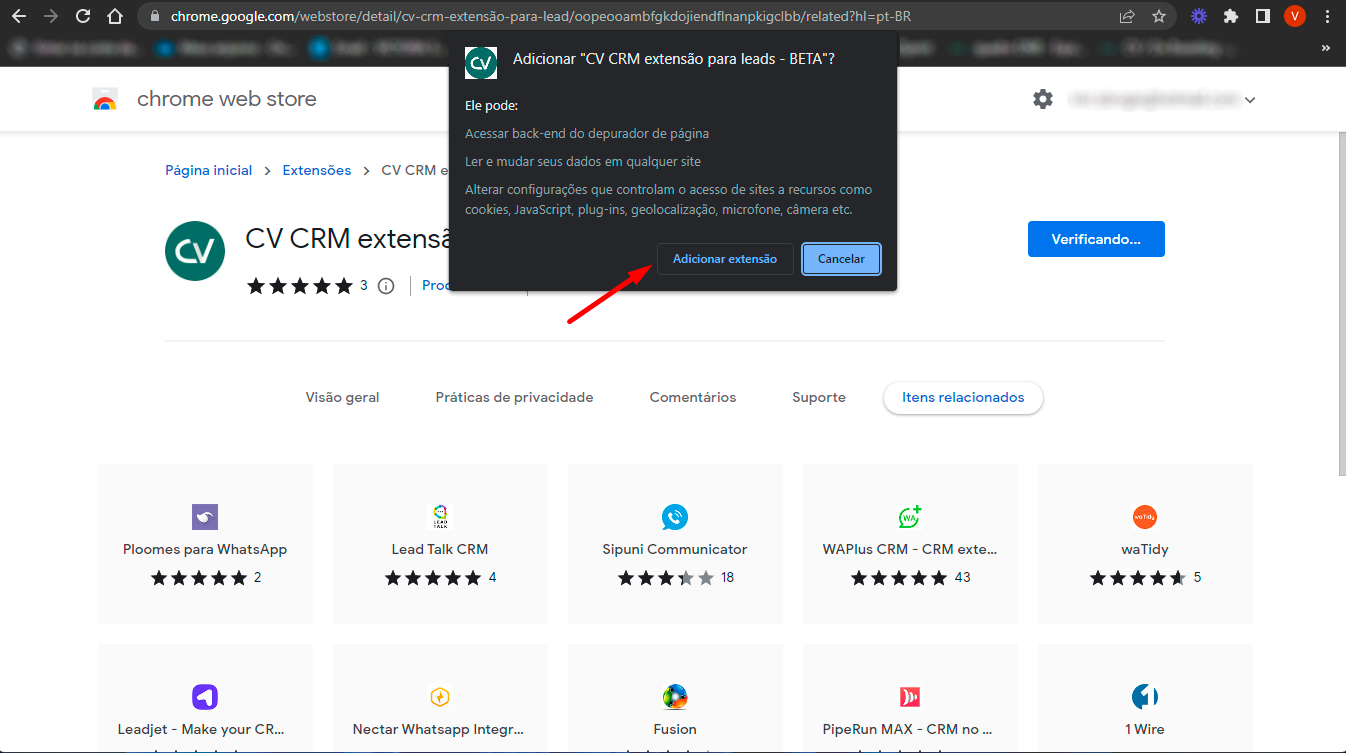This screenshot has height=753, width=1346.
Task: Confirm with Adicionar extensão button
Action: tap(725, 259)
